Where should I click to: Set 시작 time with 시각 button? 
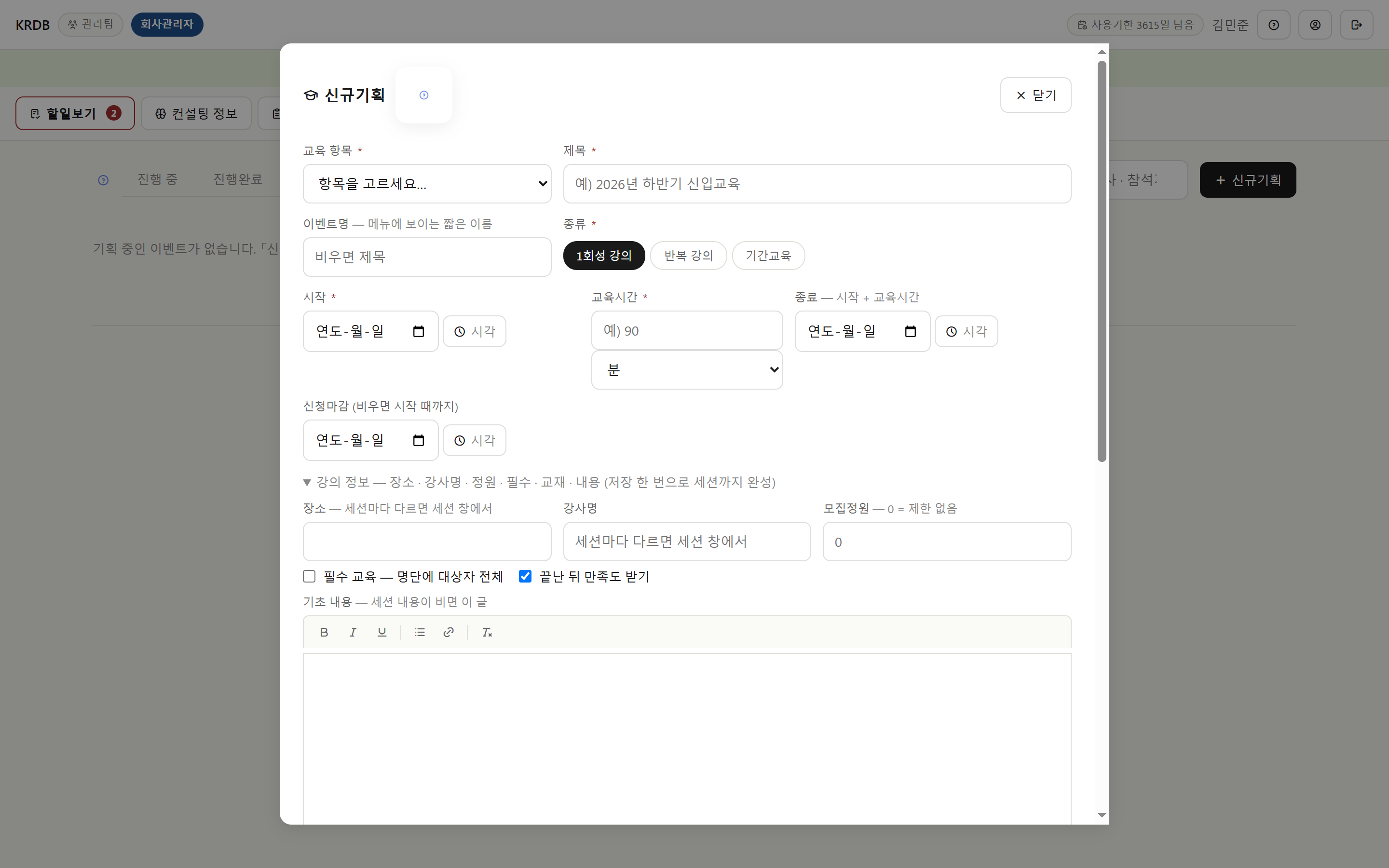[x=474, y=331]
